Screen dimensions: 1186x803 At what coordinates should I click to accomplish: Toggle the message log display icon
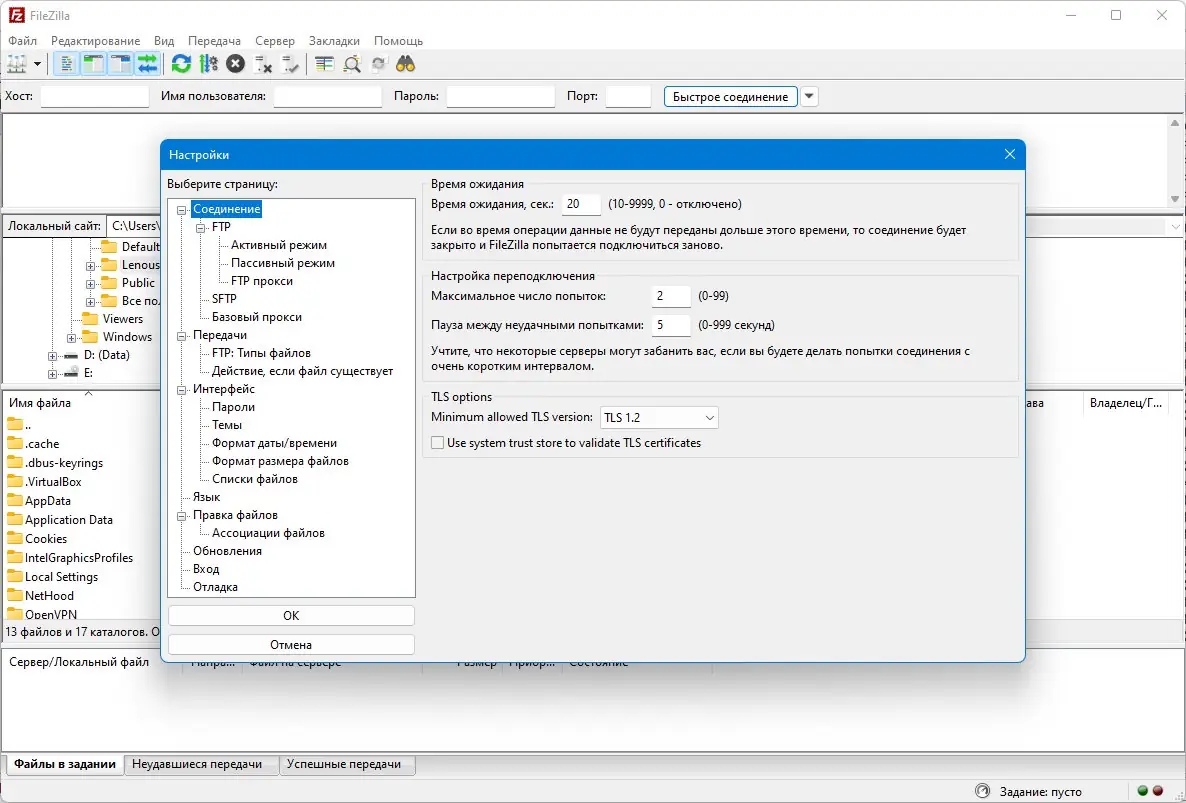67,64
